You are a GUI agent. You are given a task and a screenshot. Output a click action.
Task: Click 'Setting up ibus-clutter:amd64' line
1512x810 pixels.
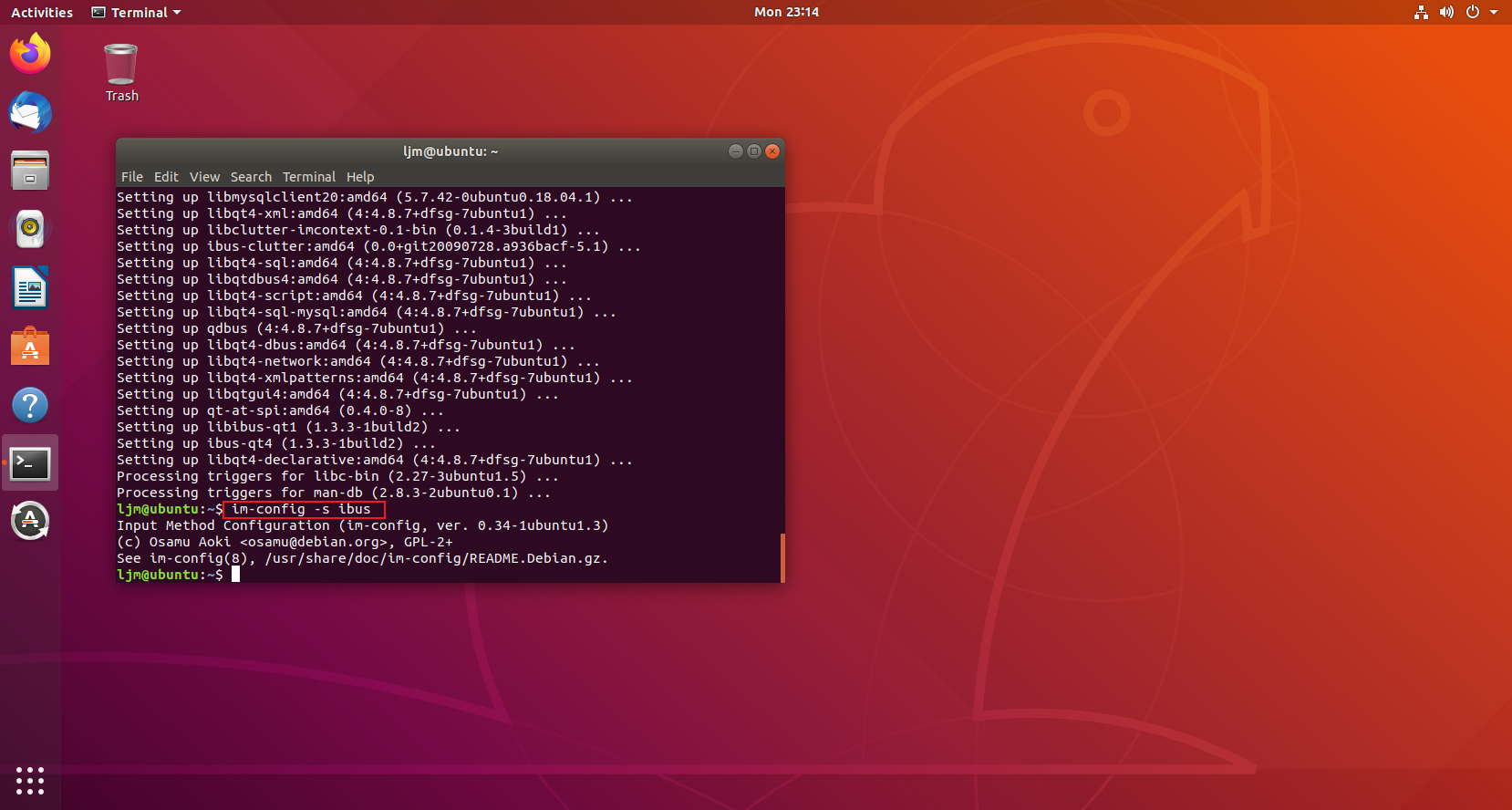click(x=378, y=246)
